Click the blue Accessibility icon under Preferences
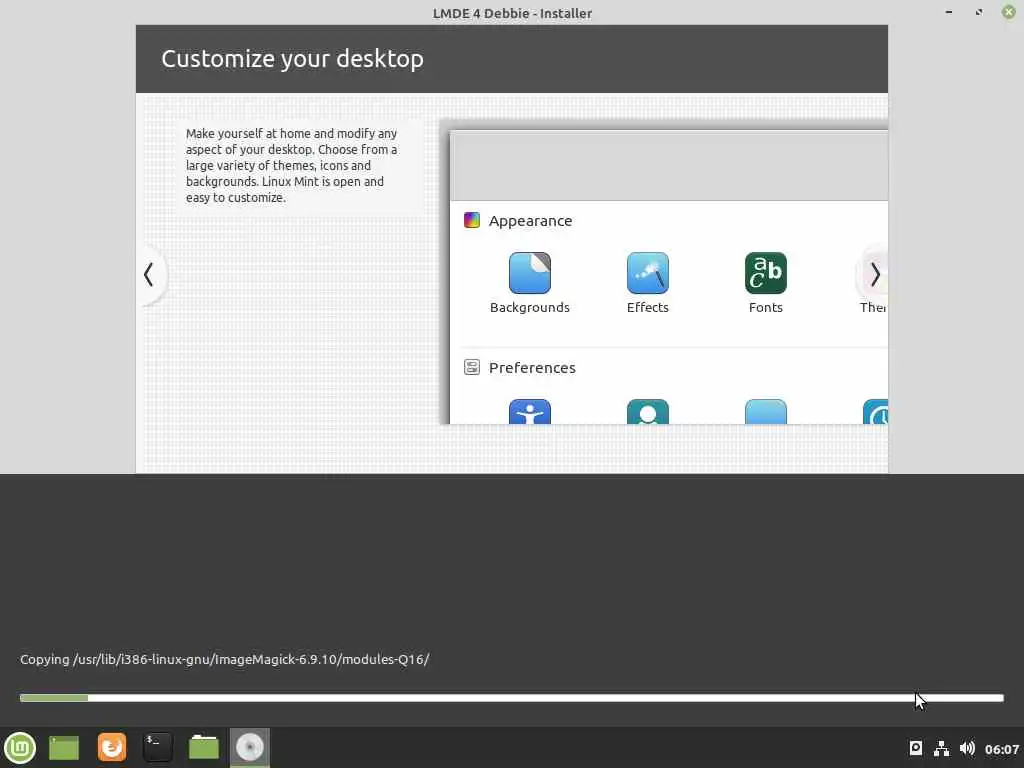Screen dimensions: 1024x768 pyautogui.click(x=530, y=411)
